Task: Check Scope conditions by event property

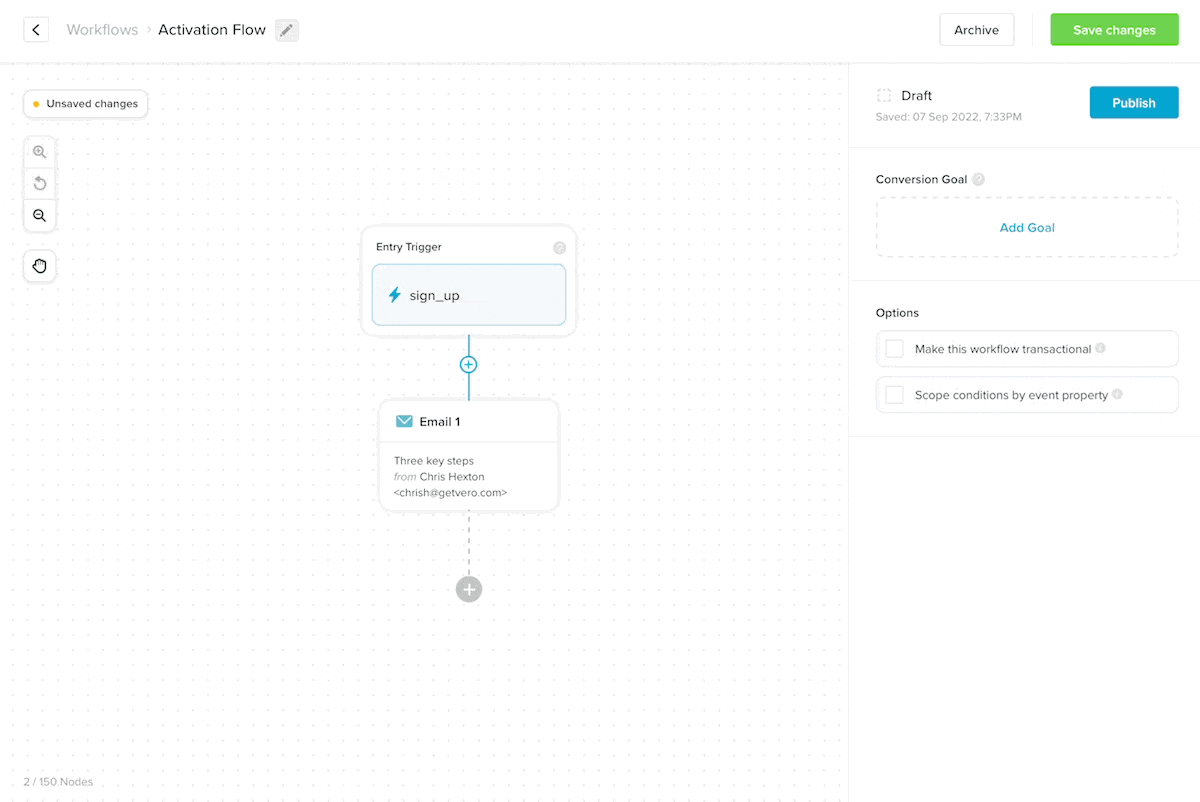Action: pos(894,394)
